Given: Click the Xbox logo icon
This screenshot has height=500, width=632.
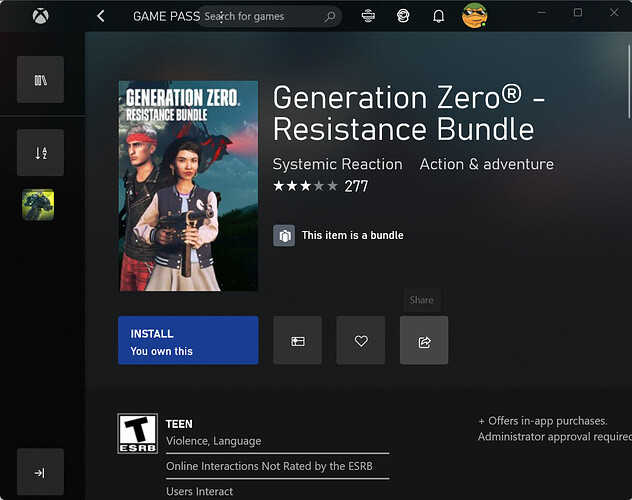Looking at the screenshot, I should [x=41, y=16].
